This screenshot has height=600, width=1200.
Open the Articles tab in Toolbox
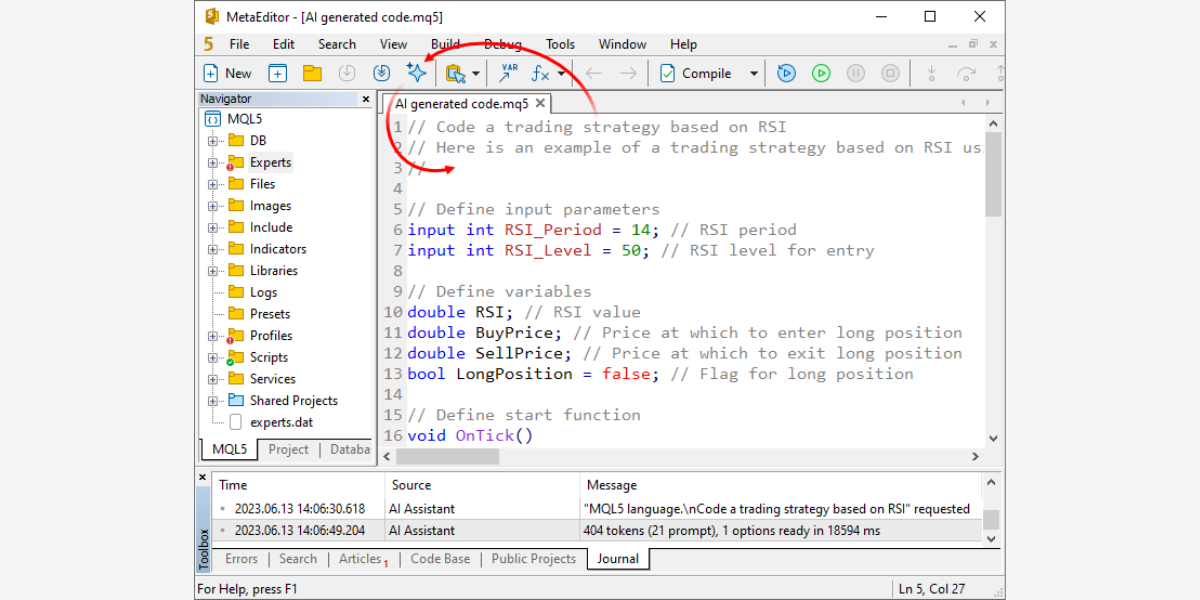360,559
